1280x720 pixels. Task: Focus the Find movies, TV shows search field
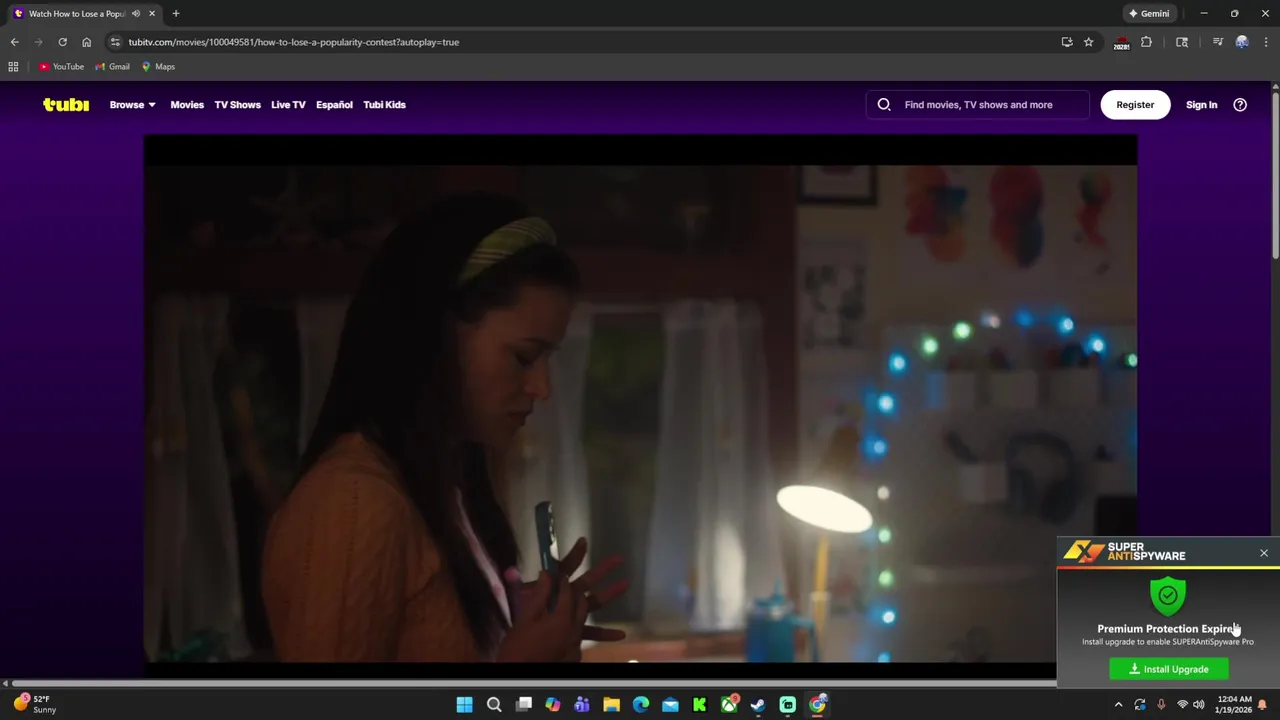coord(978,105)
